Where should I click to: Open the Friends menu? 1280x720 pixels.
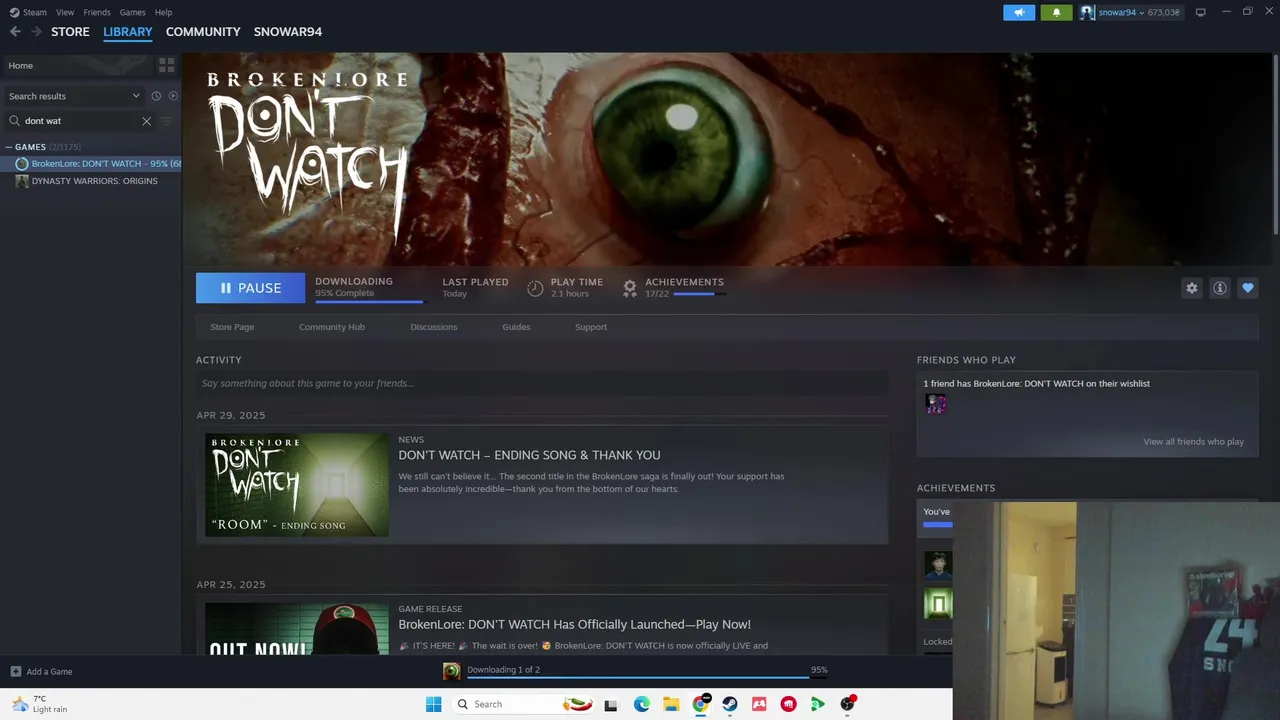point(97,12)
